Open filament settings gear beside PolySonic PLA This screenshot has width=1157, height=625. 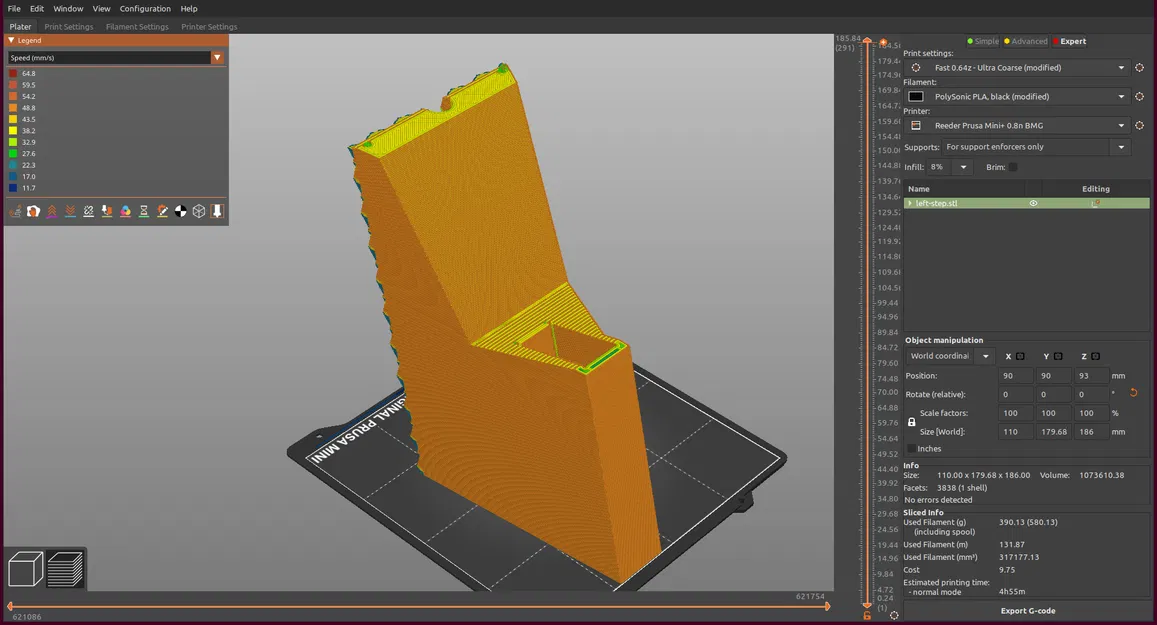[x=1139, y=97]
